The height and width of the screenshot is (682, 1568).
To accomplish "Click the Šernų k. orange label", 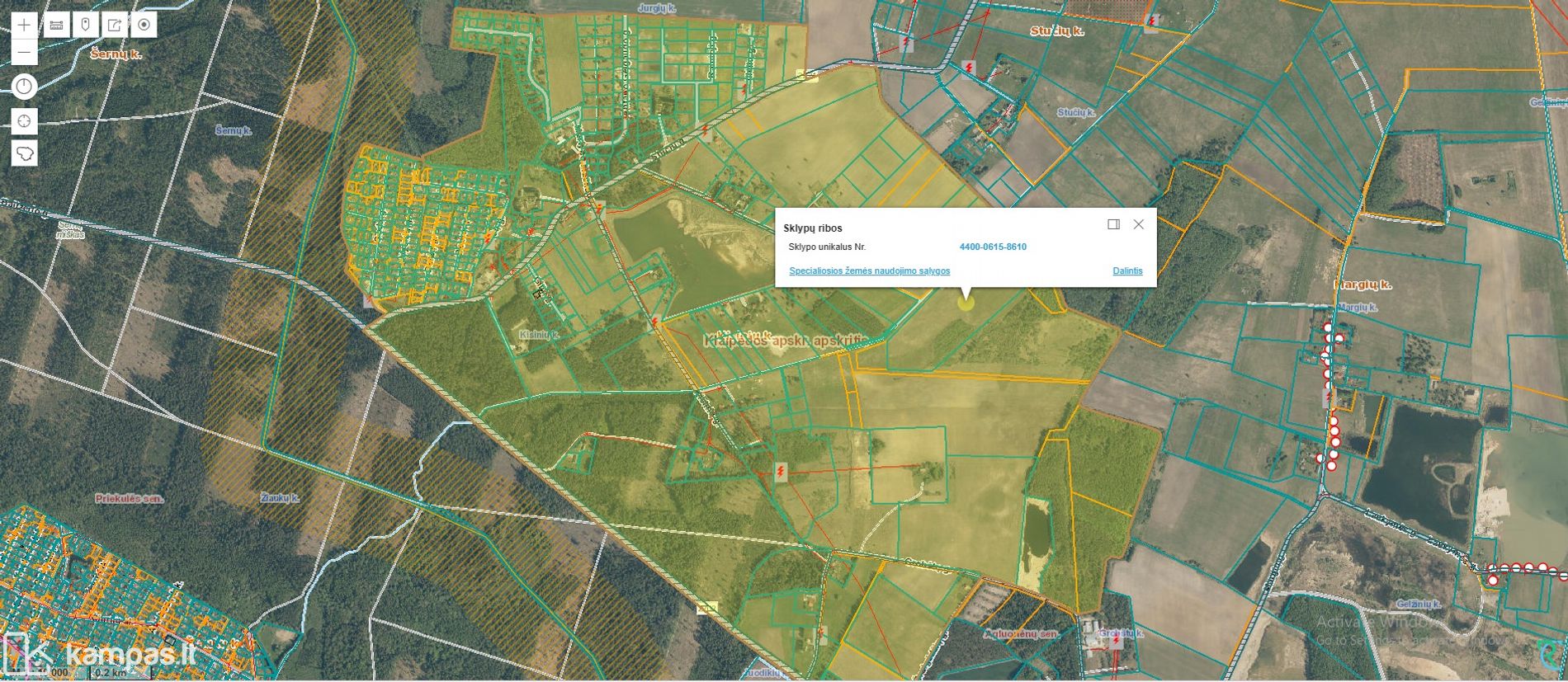I will (x=116, y=54).
